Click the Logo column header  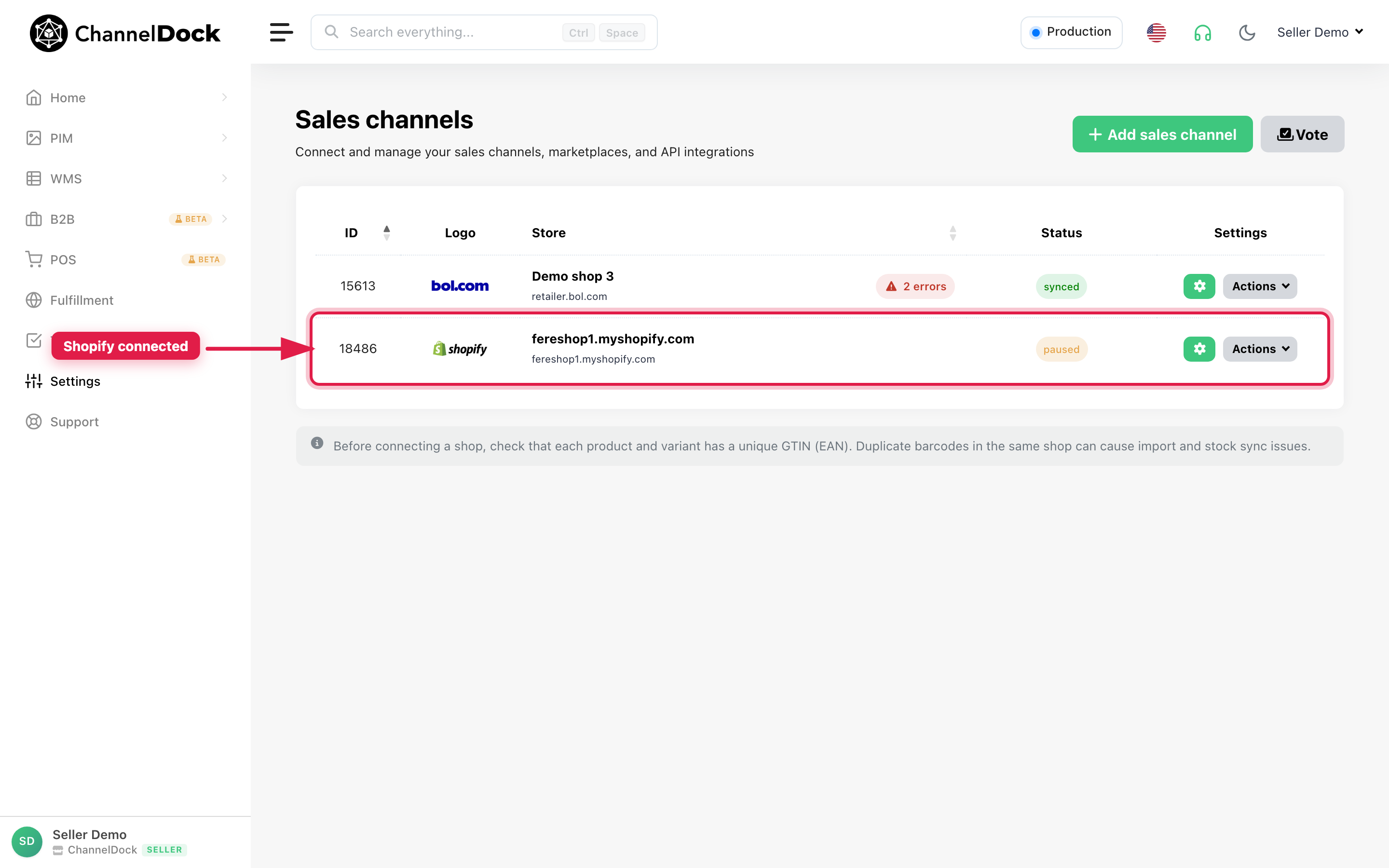[x=460, y=232]
